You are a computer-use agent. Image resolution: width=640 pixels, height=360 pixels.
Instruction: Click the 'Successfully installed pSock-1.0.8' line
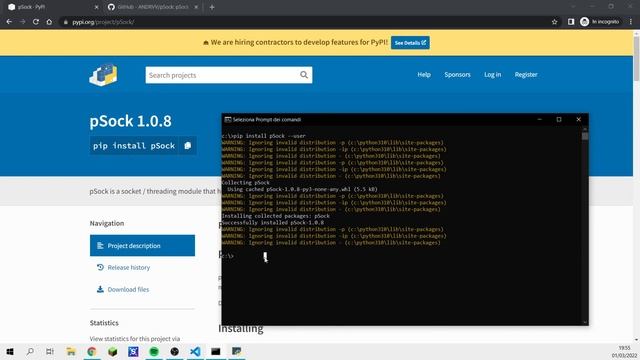(273, 223)
